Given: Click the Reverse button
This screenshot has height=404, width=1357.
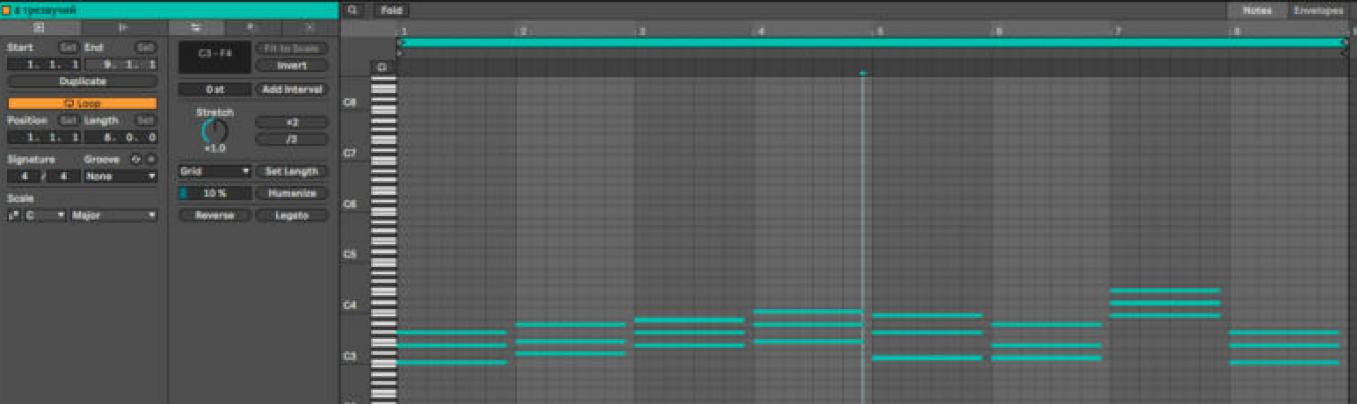Looking at the screenshot, I should [215, 215].
